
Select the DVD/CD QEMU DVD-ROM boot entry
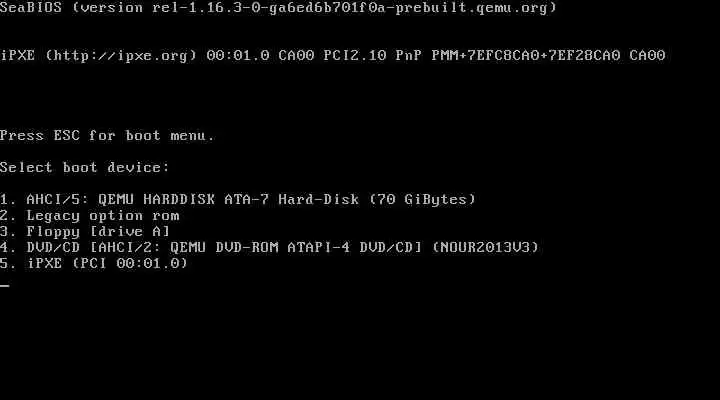click(x=269, y=248)
